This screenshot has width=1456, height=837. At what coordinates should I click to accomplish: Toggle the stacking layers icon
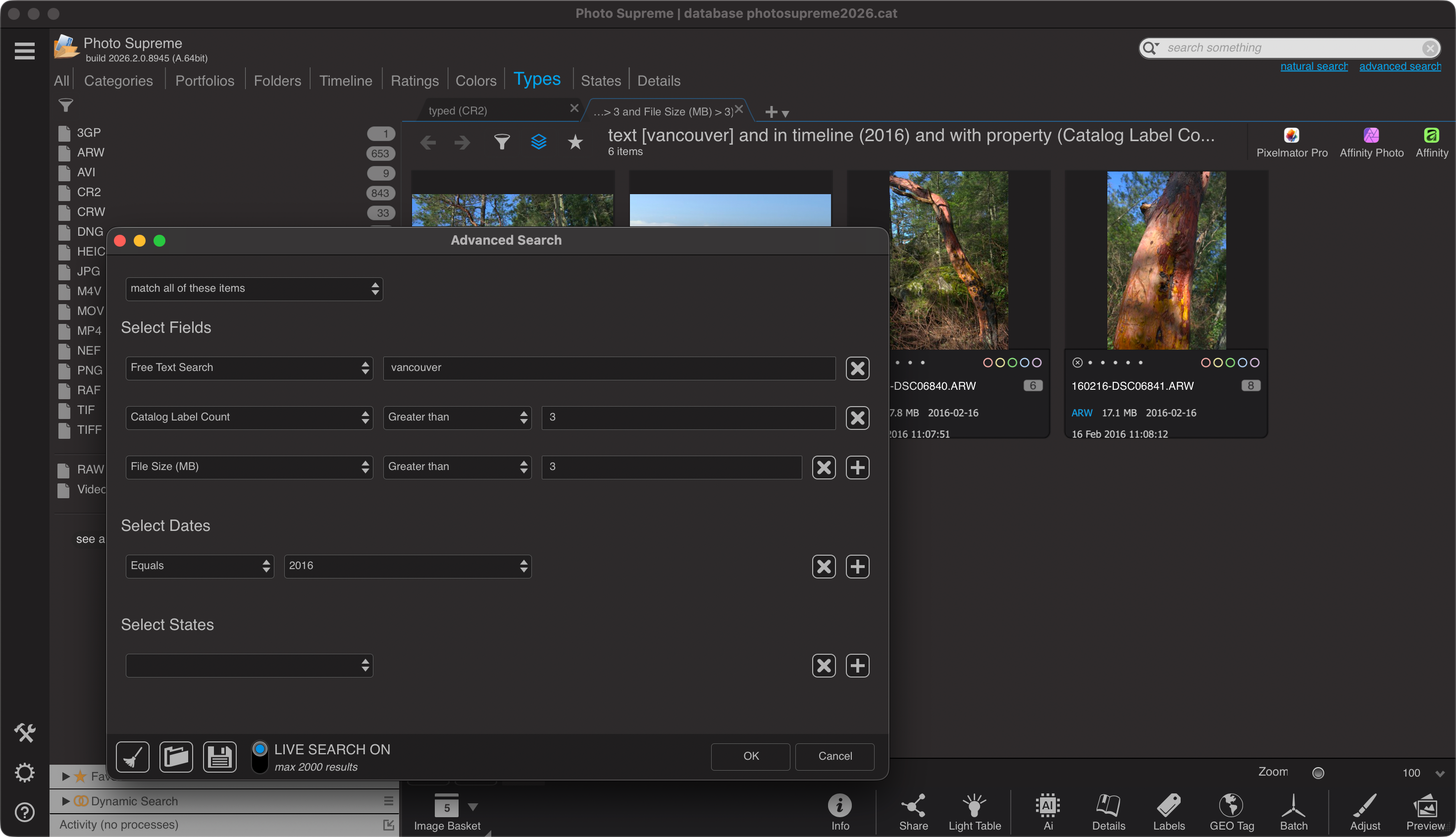539,142
